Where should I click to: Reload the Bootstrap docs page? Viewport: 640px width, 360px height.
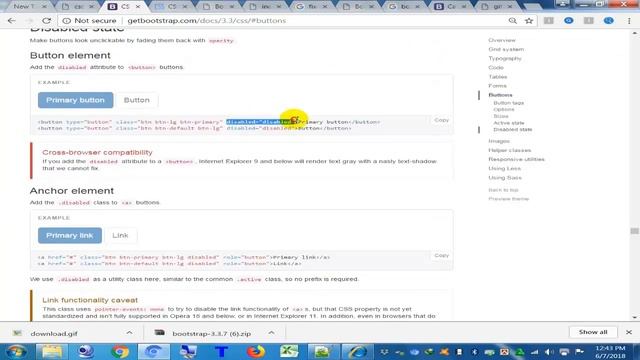47,20
